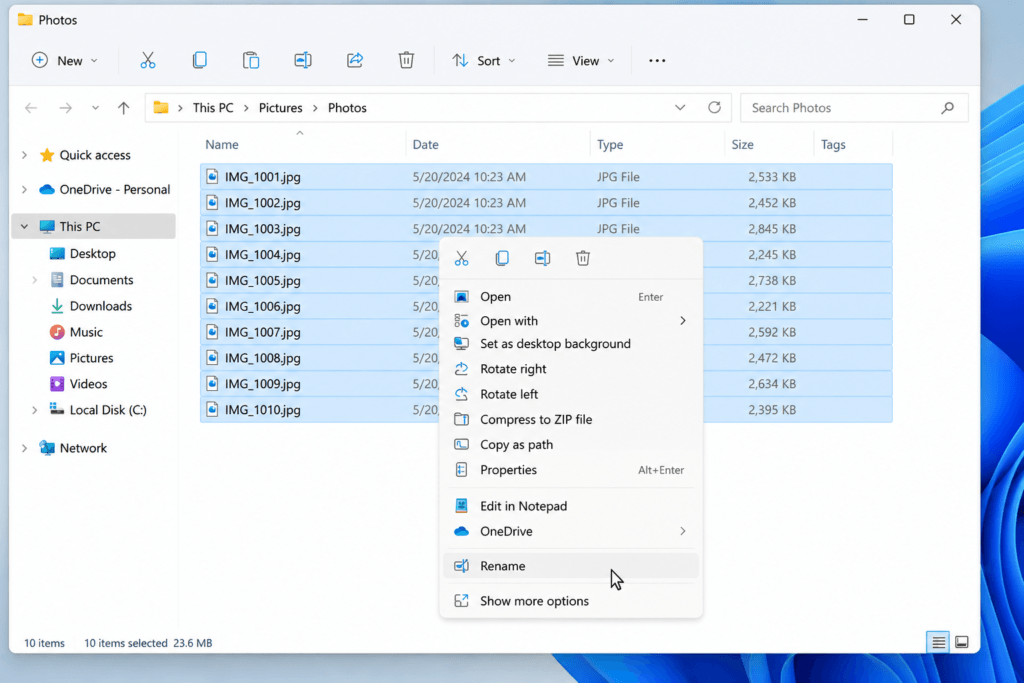Click the Copy icon in the context menu
The width and height of the screenshot is (1024, 683).
click(502, 258)
